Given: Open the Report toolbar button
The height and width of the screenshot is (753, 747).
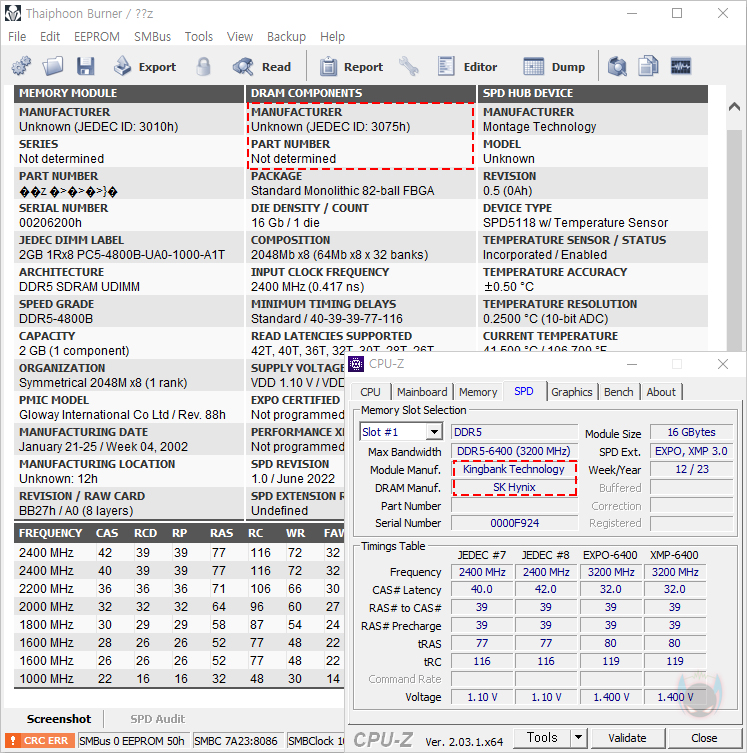Looking at the screenshot, I should 351,66.
